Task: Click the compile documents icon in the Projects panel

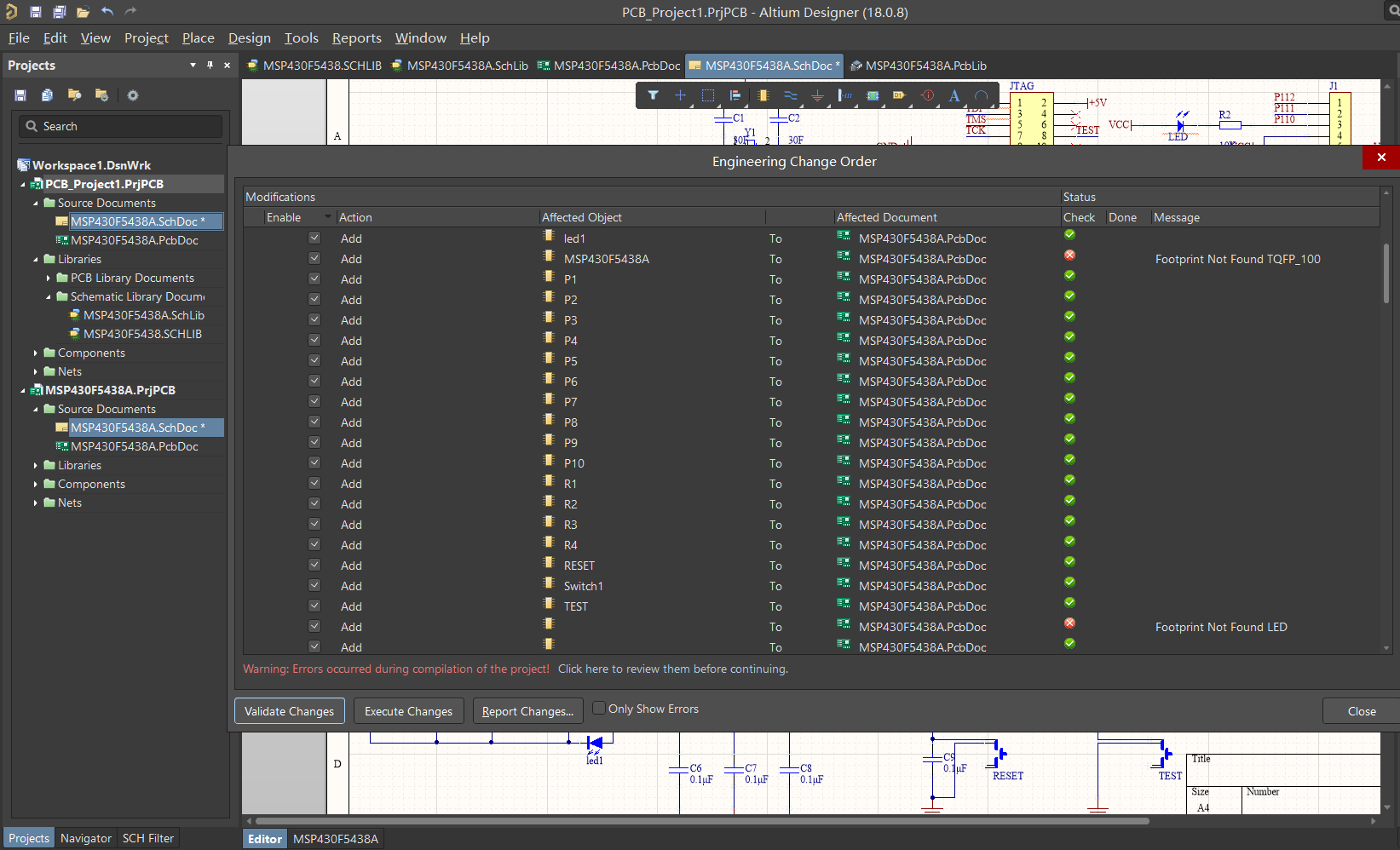Action: [x=48, y=95]
